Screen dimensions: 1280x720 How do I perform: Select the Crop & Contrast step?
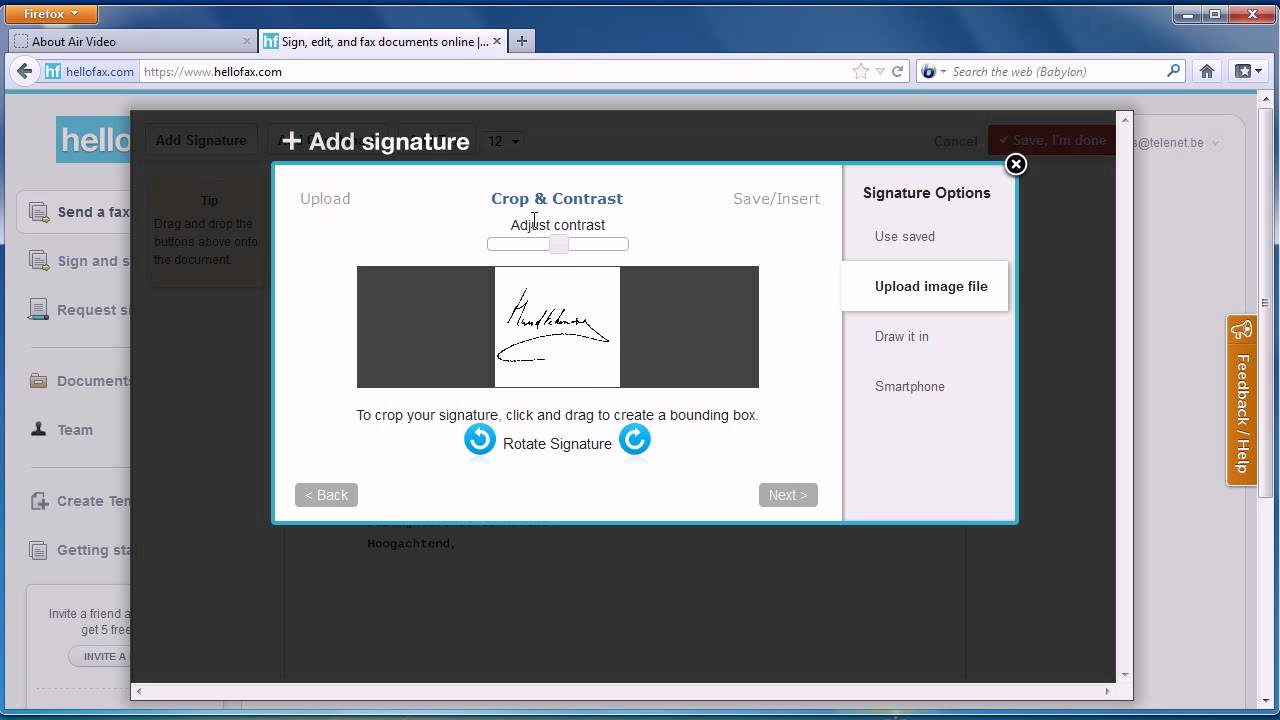(557, 199)
